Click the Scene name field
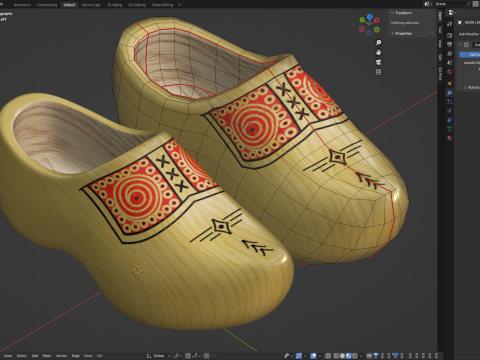Viewport: 480px width, 360px height. (450, 4)
